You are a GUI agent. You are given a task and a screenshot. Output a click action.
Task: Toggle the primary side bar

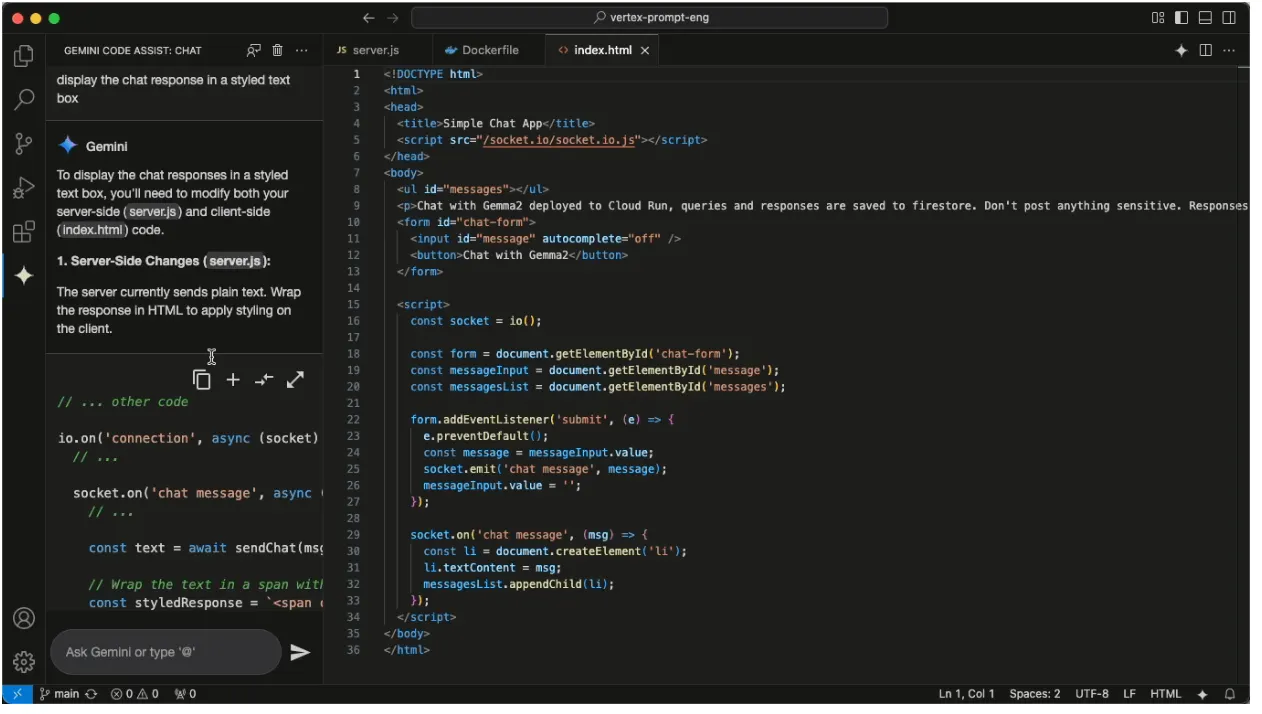click(x=1182, y=18)
